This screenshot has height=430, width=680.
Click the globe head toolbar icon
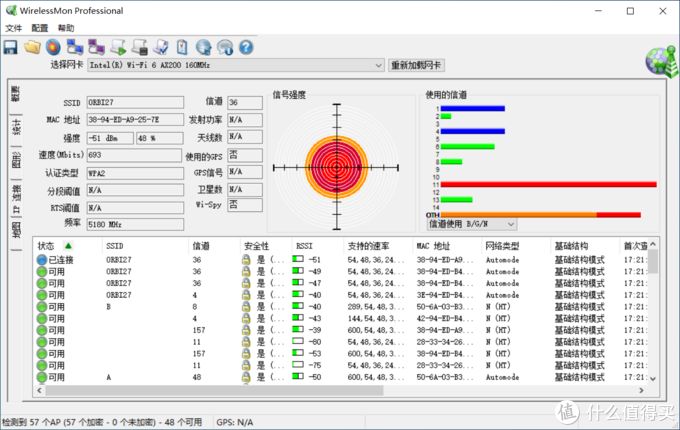click(203, 47)
